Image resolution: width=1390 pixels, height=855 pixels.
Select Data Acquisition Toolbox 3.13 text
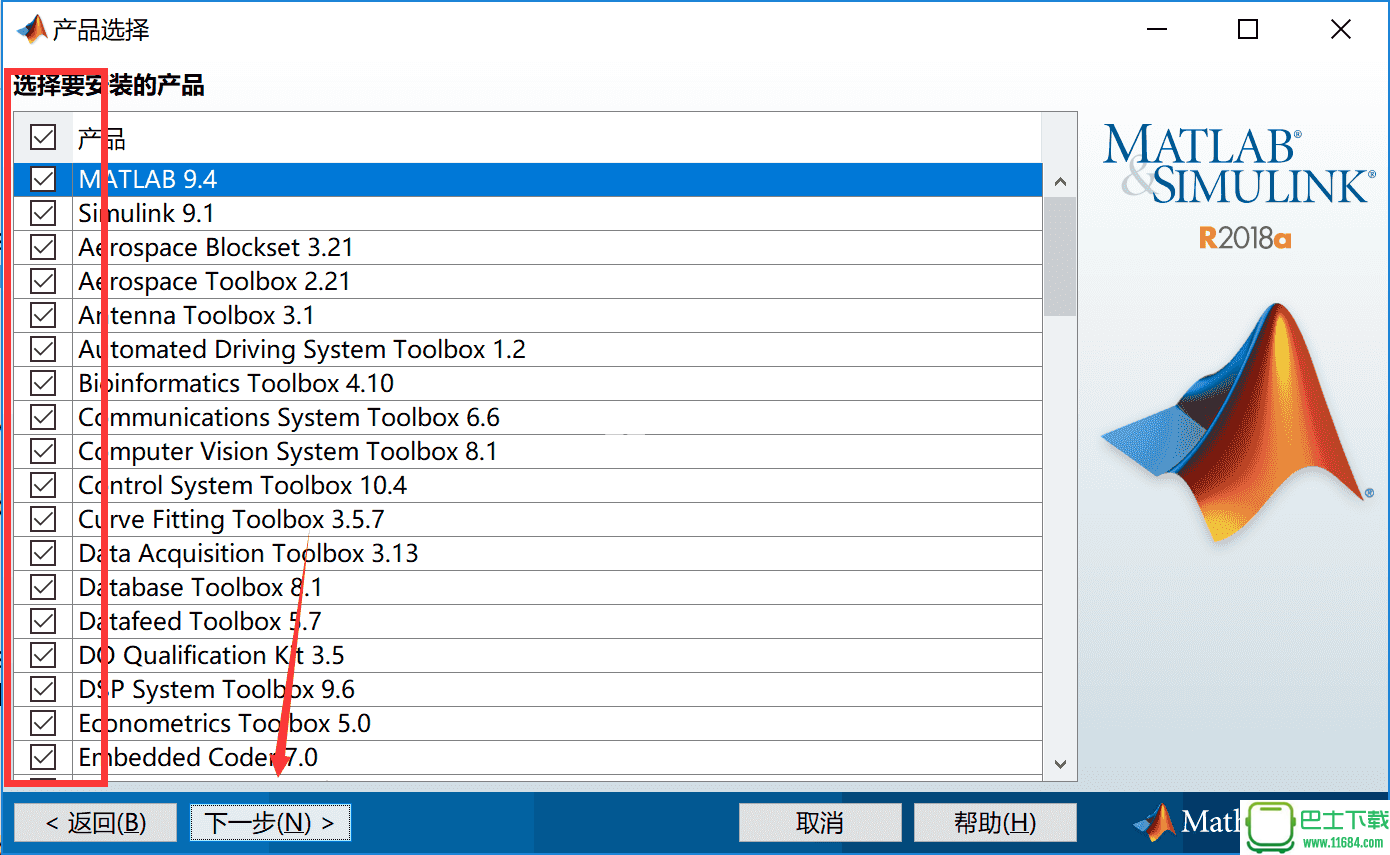[x=248, y=553]
